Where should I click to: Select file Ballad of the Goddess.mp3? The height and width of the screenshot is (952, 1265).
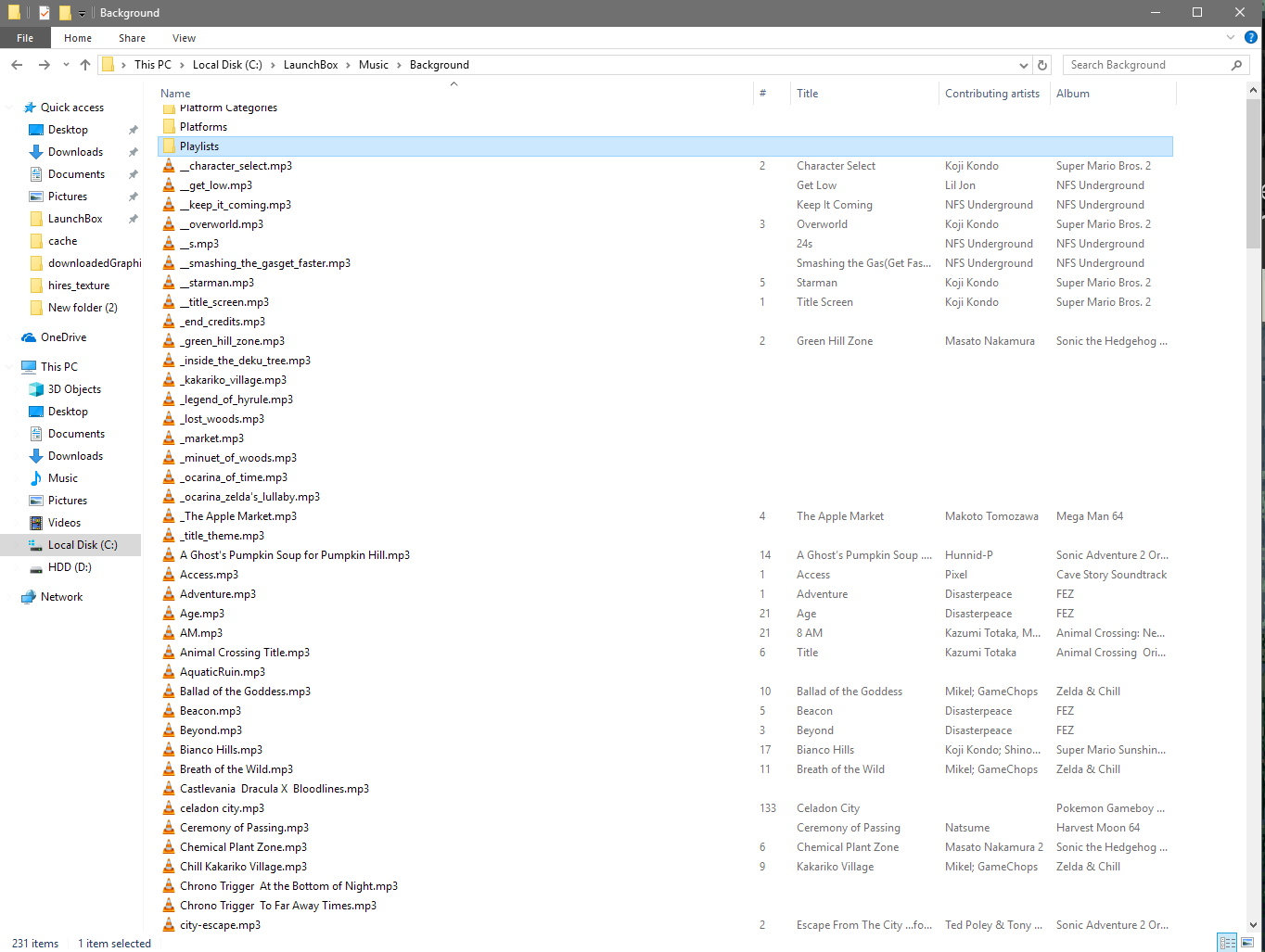[245, 692]
